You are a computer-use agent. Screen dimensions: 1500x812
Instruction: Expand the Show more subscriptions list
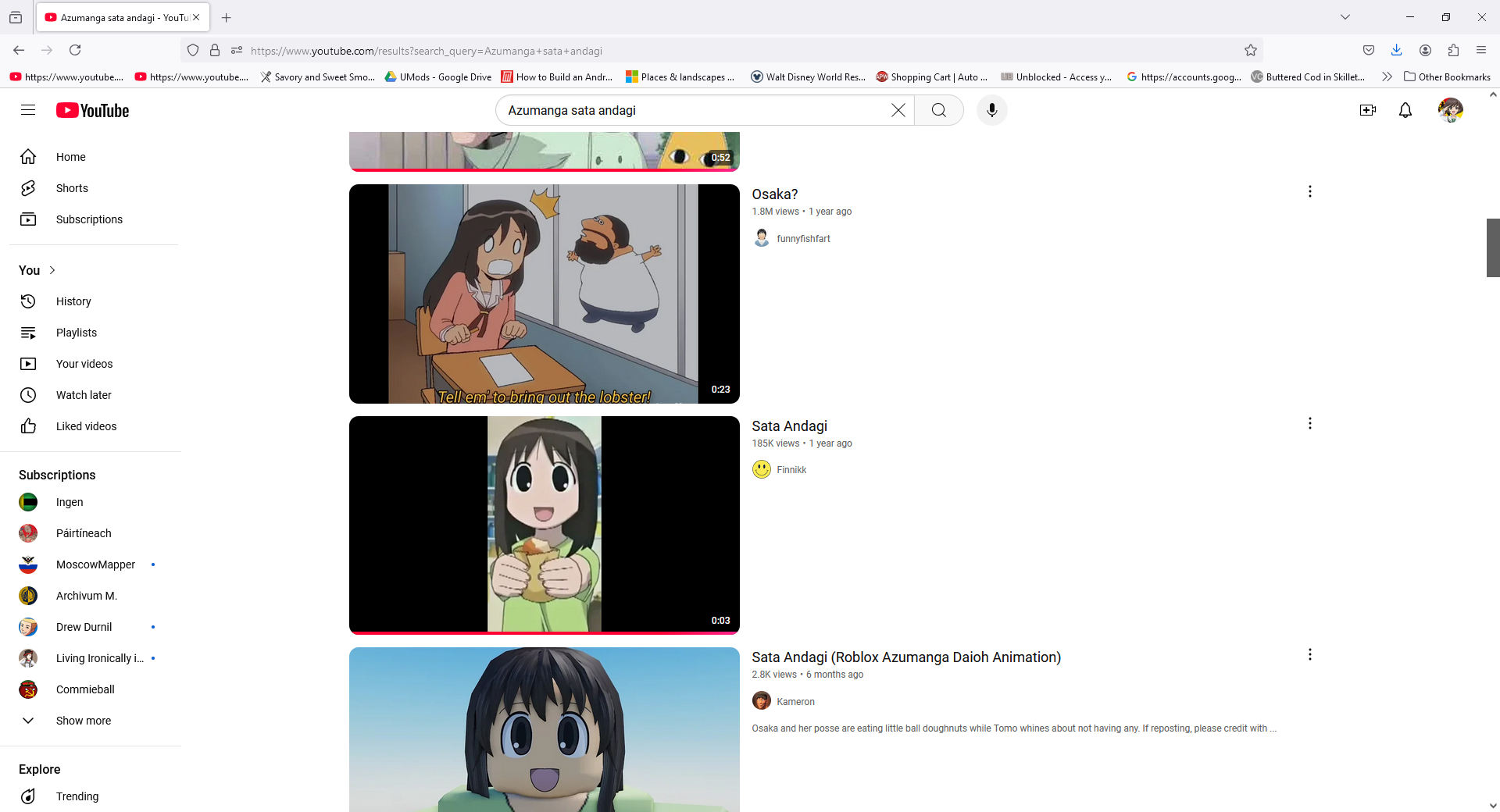pyautogui.click(x=91, y=721)
